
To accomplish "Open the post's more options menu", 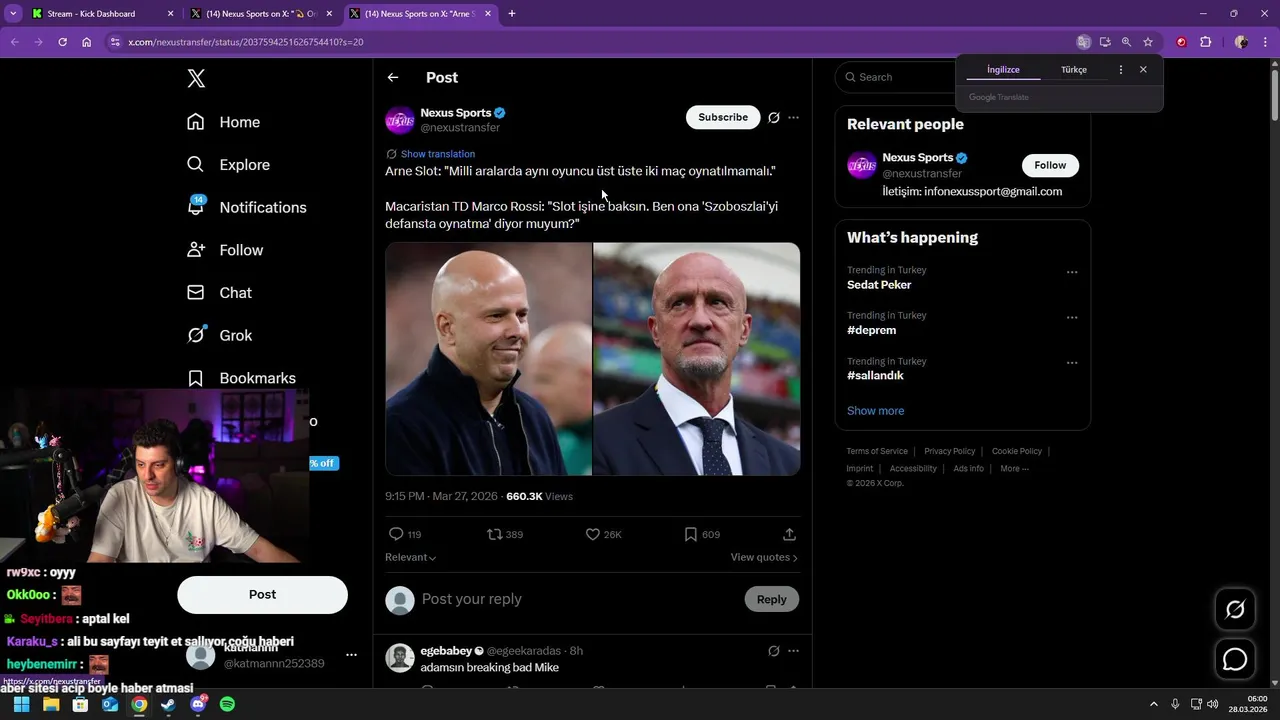I will click(793, 118).
